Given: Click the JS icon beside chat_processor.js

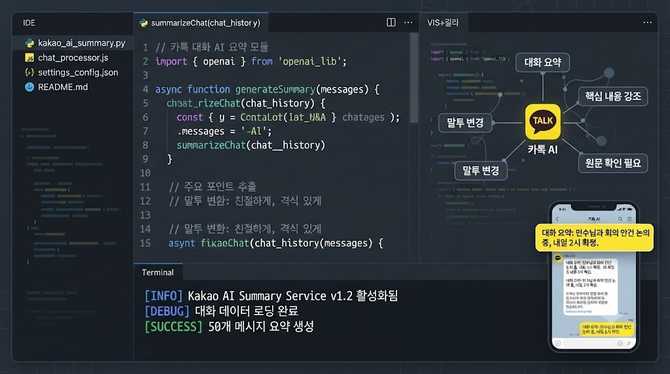Looking at the screenshot, I should 29,58.
